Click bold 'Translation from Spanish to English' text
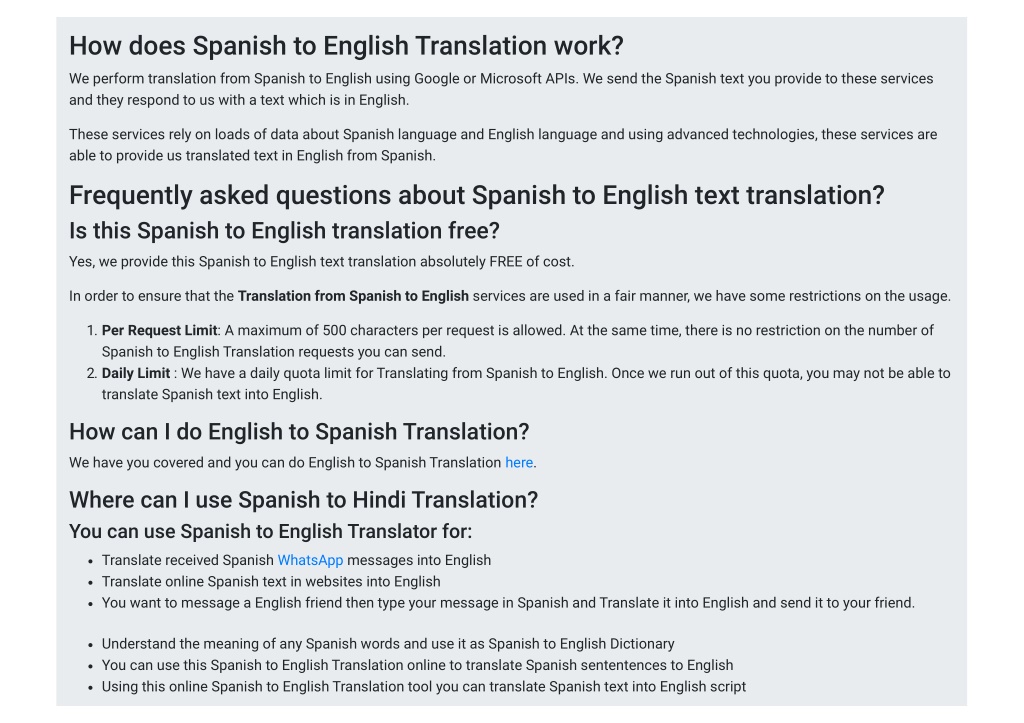 (353, 297)
